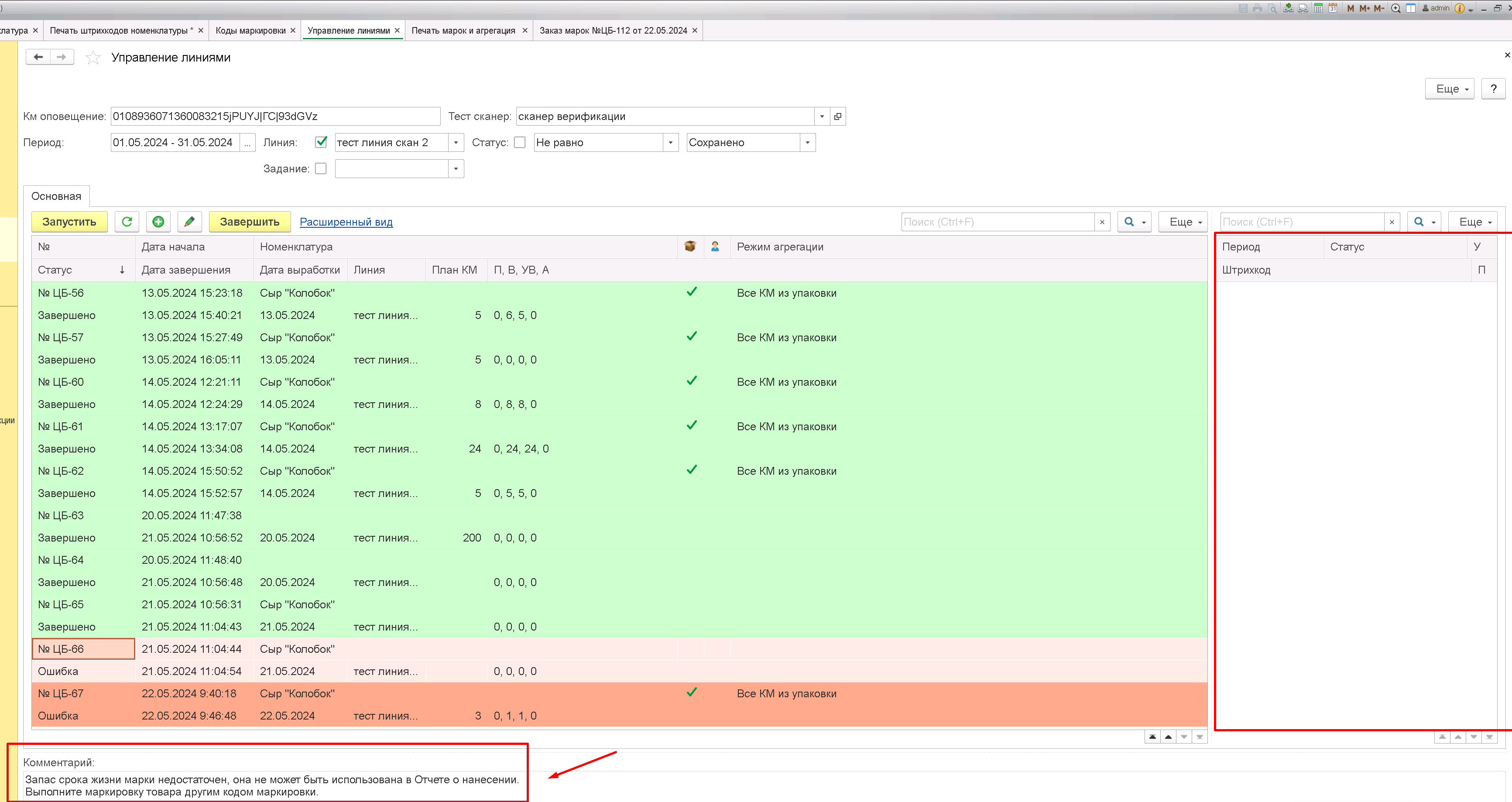Jump to first row in main table

click(x=1153, y=737)
